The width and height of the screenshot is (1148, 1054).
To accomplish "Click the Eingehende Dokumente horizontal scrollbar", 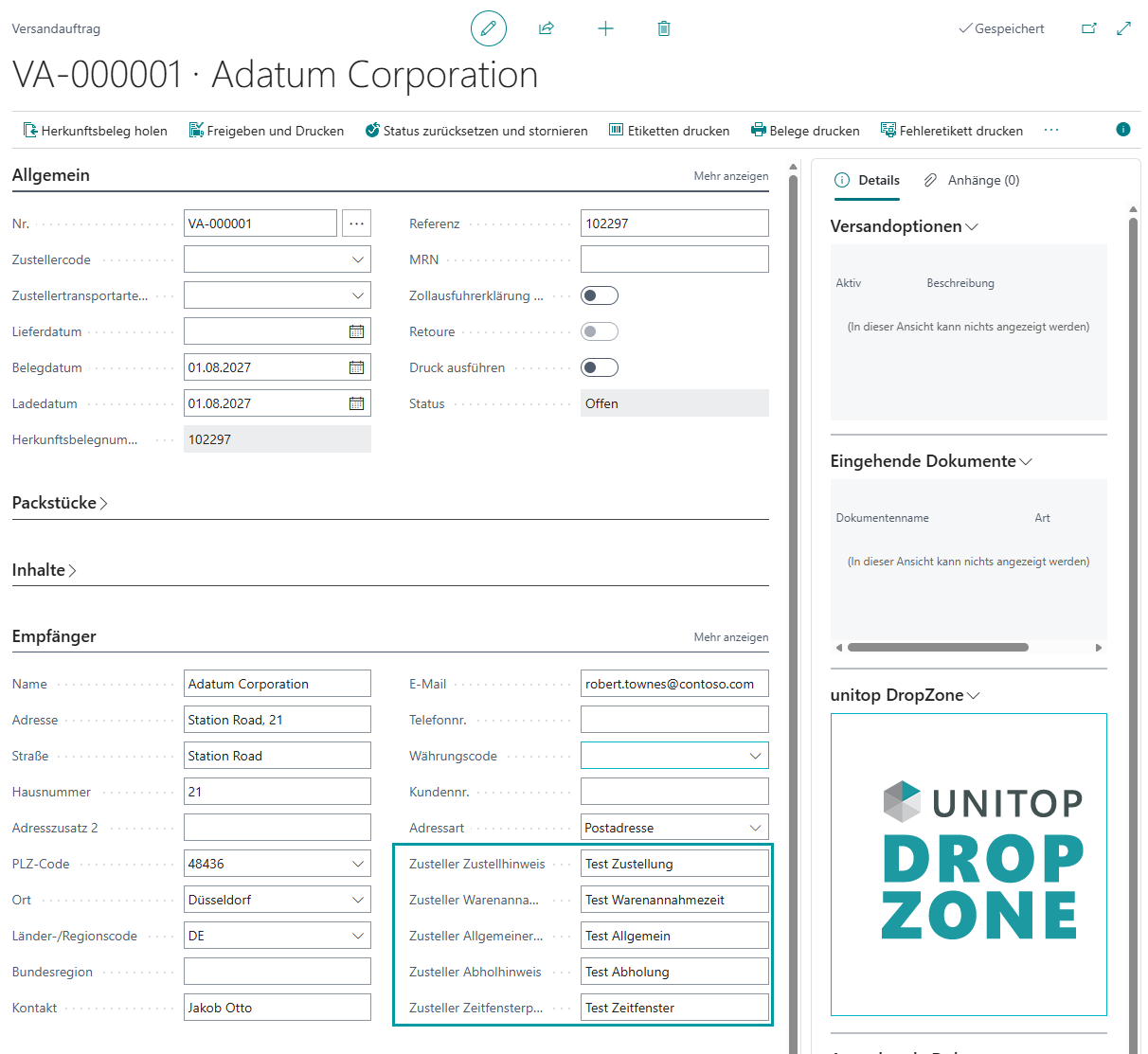I will (938, 648).
